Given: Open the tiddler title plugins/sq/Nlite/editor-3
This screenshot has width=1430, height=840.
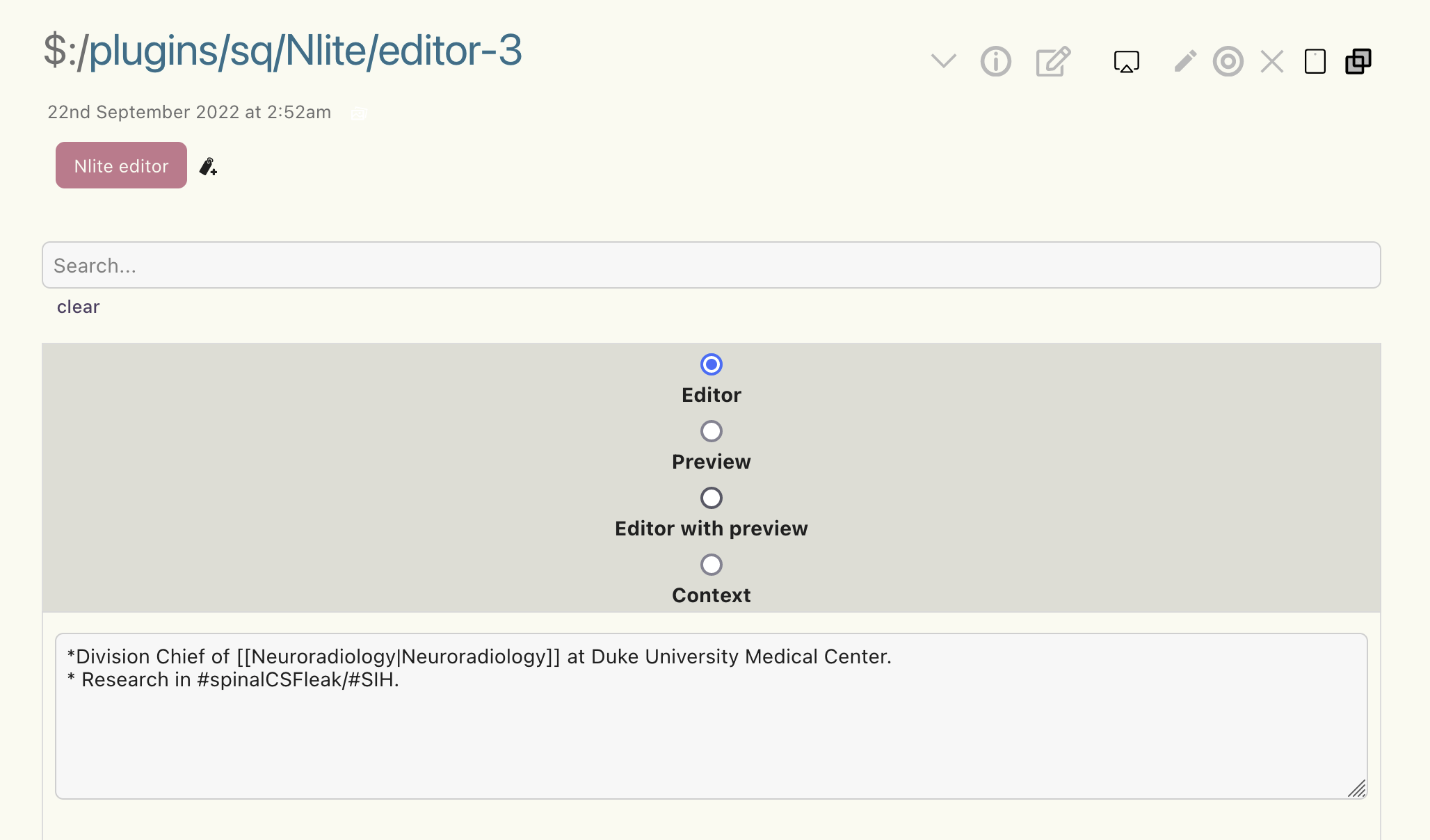Looking at the screenshot, I should click(x=282, y=50).
